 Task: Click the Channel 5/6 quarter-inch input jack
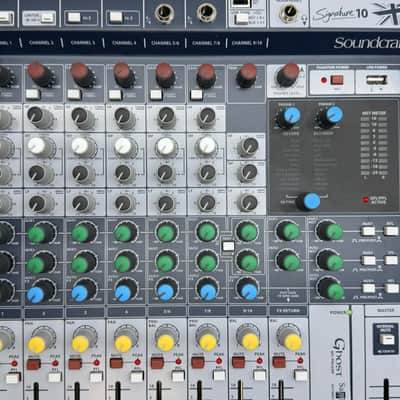click(x=164, y=13)
